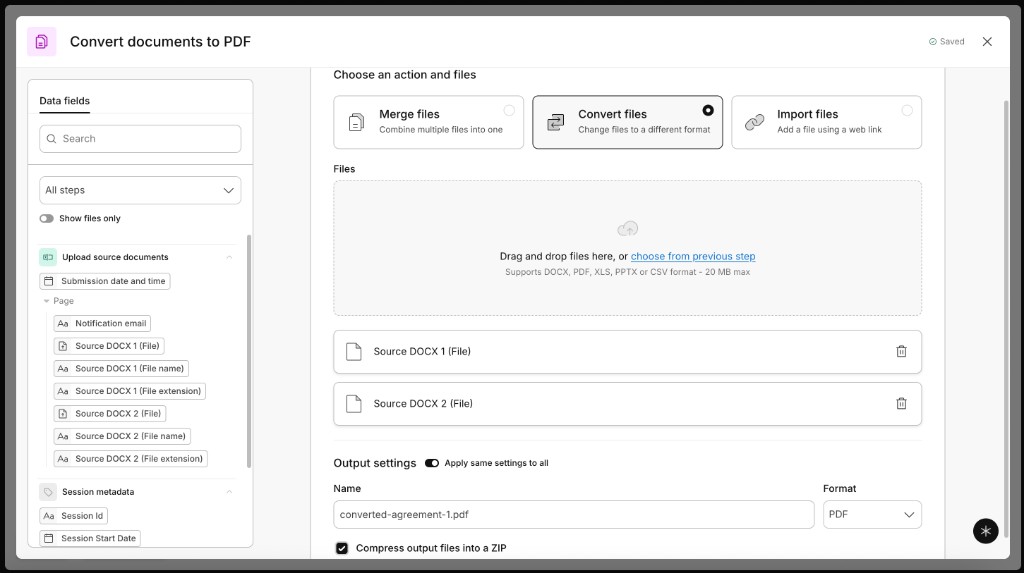Click the output Name input field

573,515
